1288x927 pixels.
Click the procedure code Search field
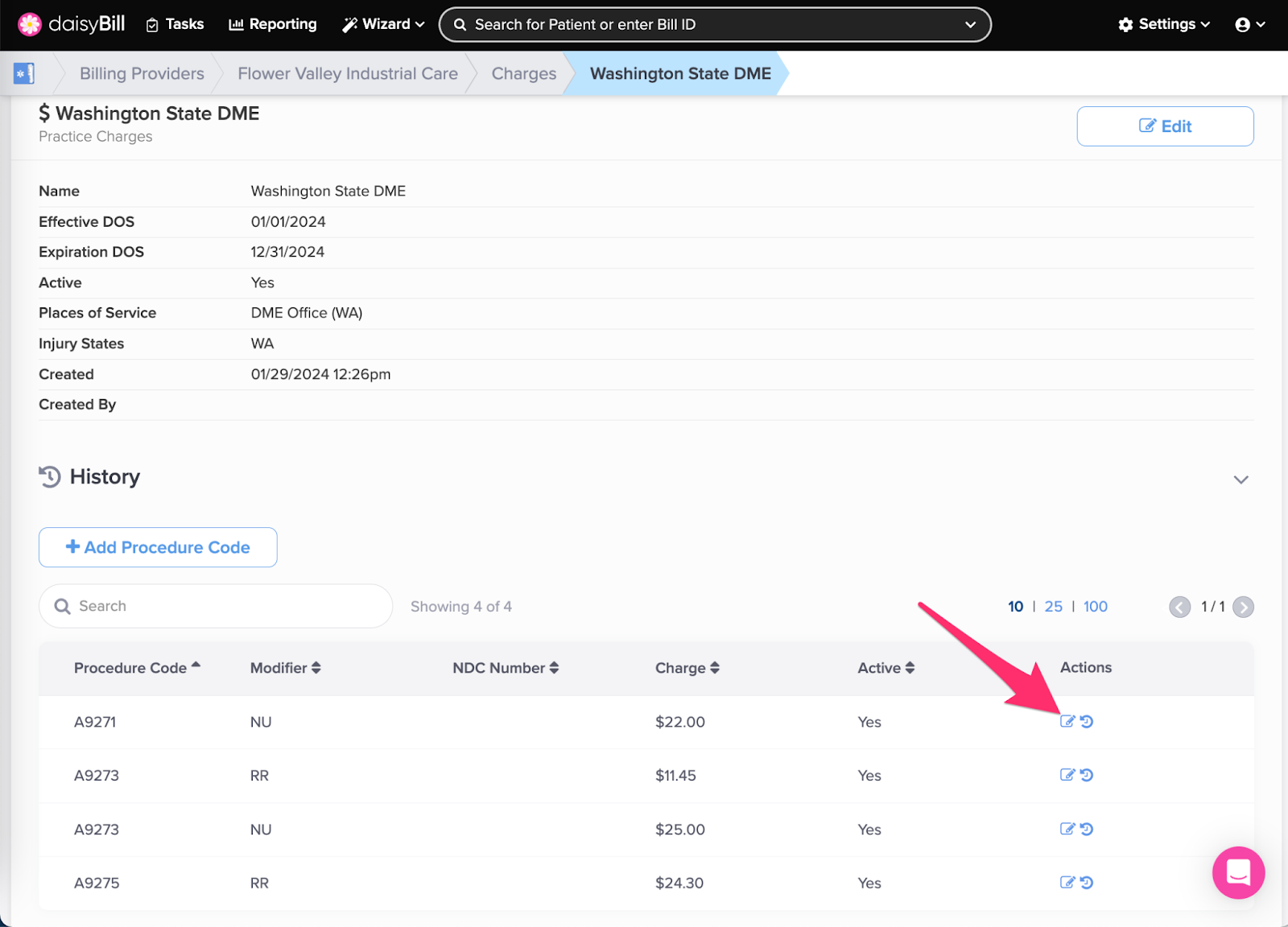pos(216,606)
